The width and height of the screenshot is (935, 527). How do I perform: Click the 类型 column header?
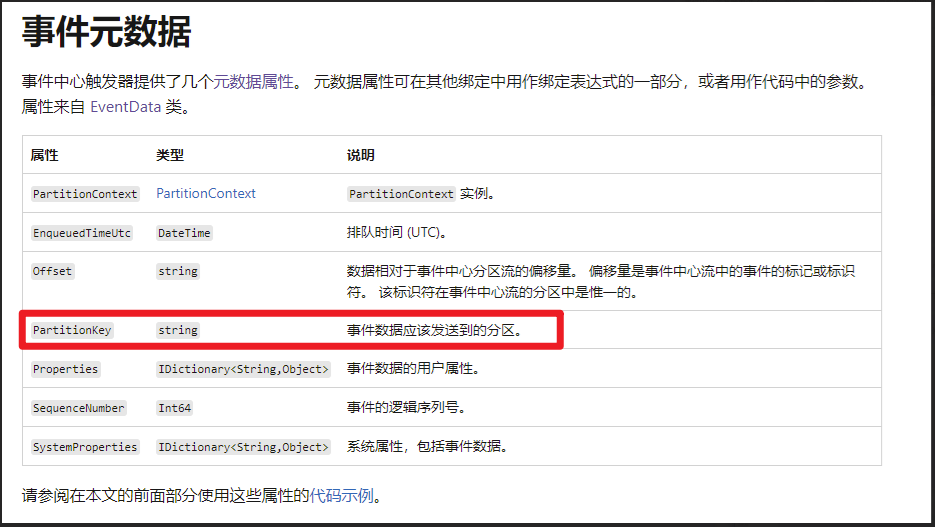point(170,156)
